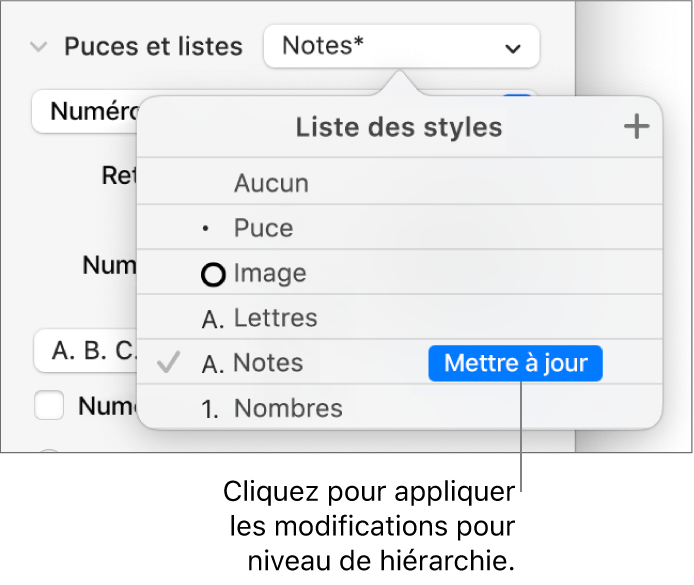Choose the Puce style entry
The width and height of the screenshot is (694, 585).
263,229
